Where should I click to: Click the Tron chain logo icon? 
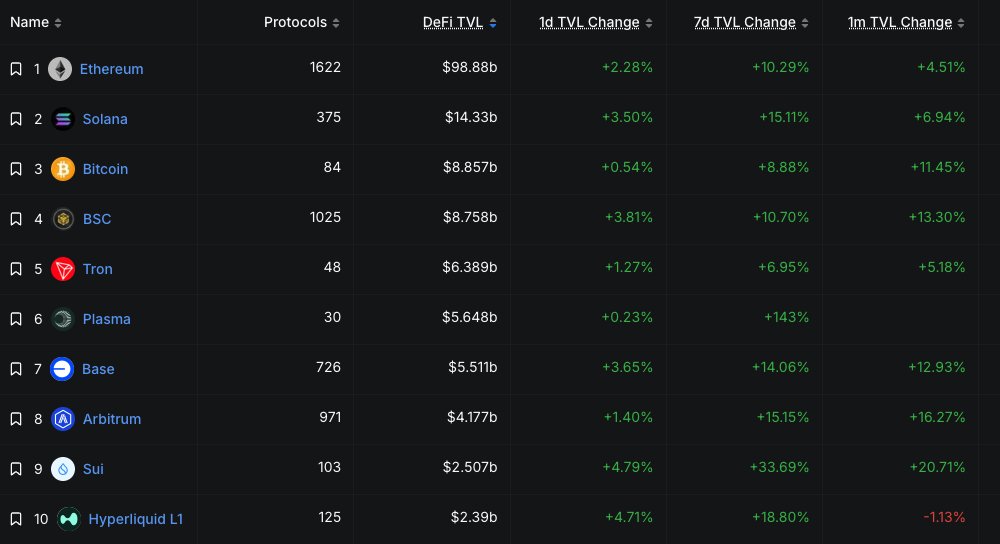(x=63, y=269)
